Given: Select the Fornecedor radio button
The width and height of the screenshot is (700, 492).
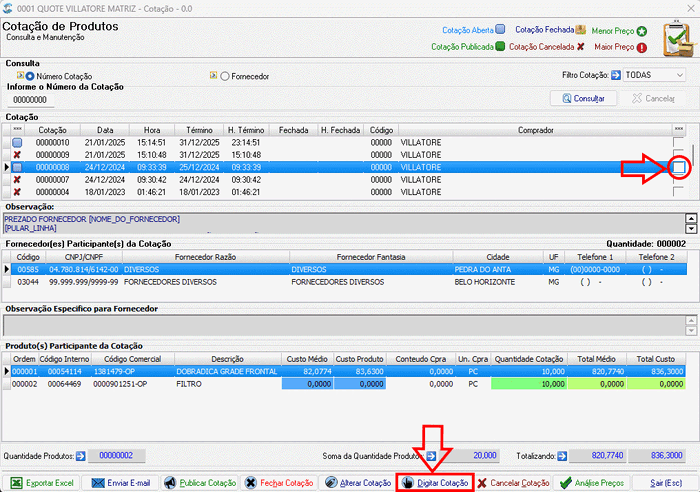Looking at the screenshot, I should click(x=225, y=76).
